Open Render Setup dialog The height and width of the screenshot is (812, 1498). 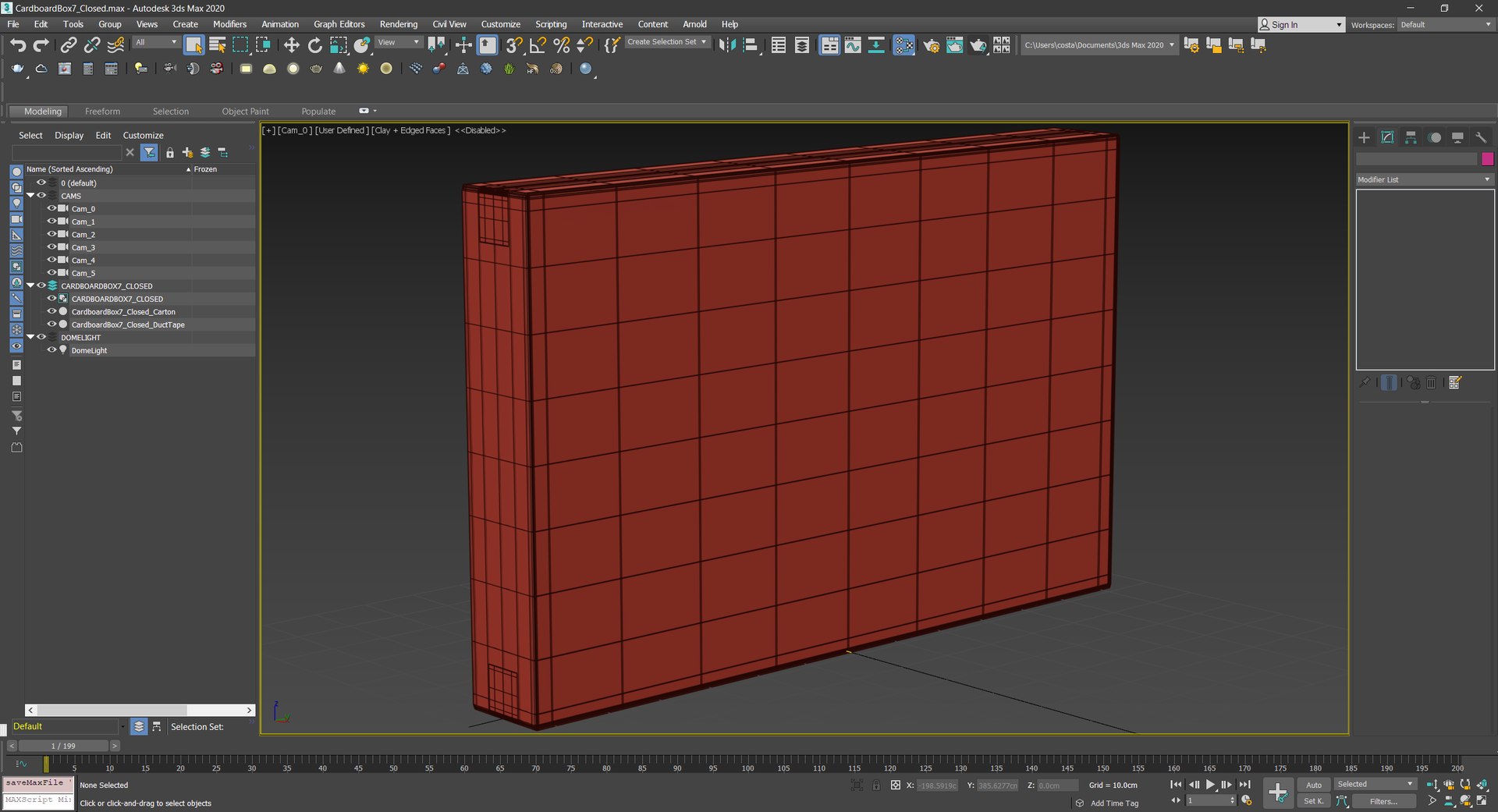(931, 45)
